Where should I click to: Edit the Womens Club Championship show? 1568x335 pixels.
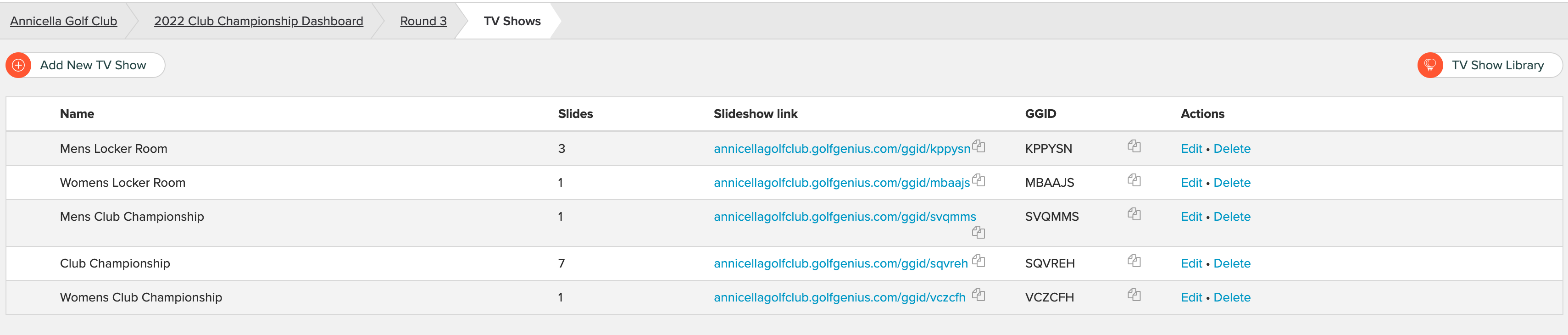(x=1190, y=298)
